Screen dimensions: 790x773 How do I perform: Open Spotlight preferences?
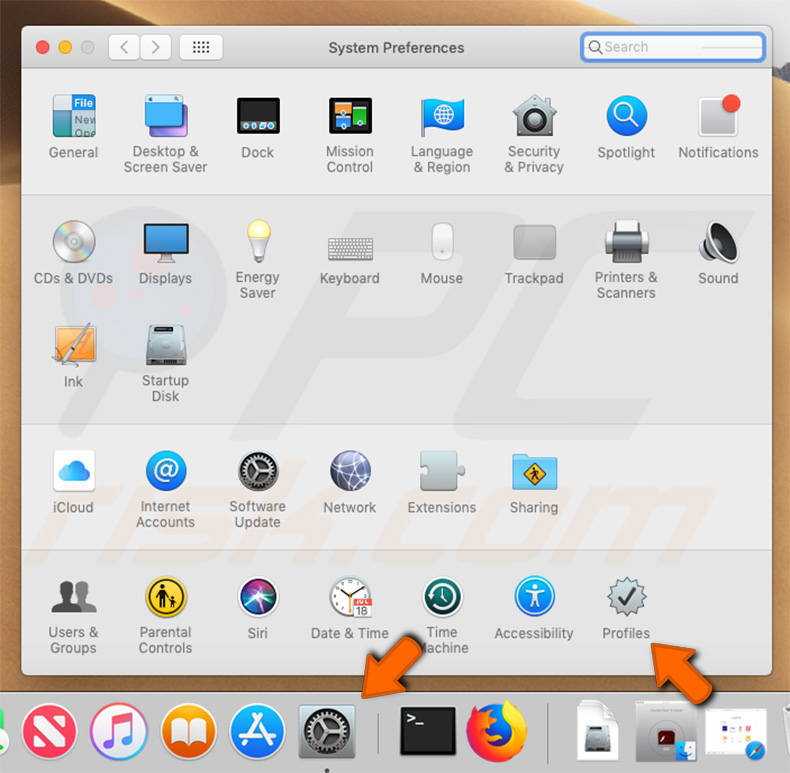point(626,116)
